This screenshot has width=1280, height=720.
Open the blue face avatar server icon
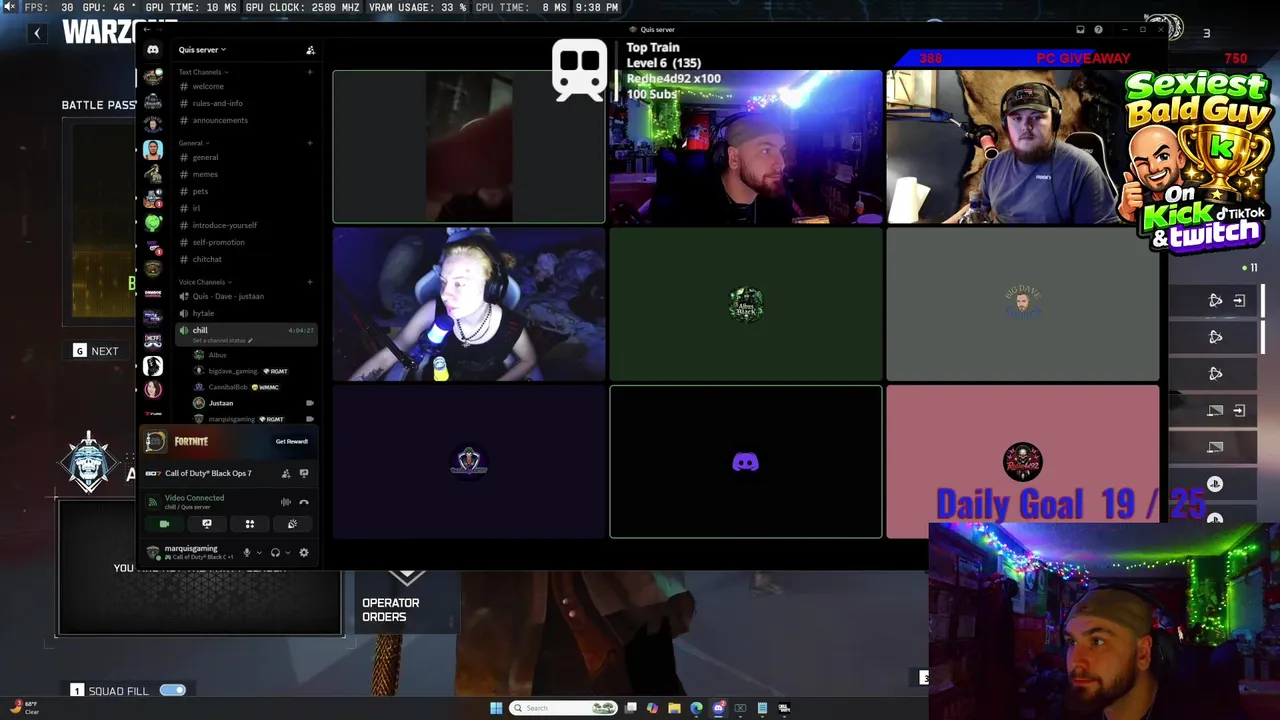[x=153, y=150]
